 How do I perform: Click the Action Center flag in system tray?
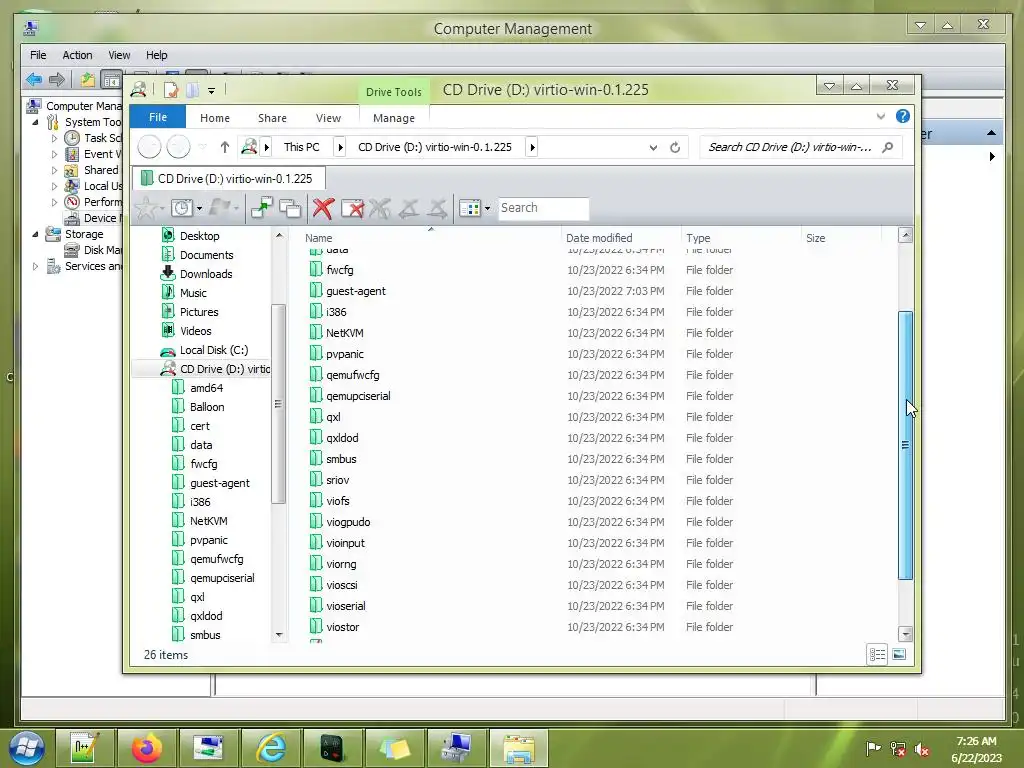pos(873,748)
